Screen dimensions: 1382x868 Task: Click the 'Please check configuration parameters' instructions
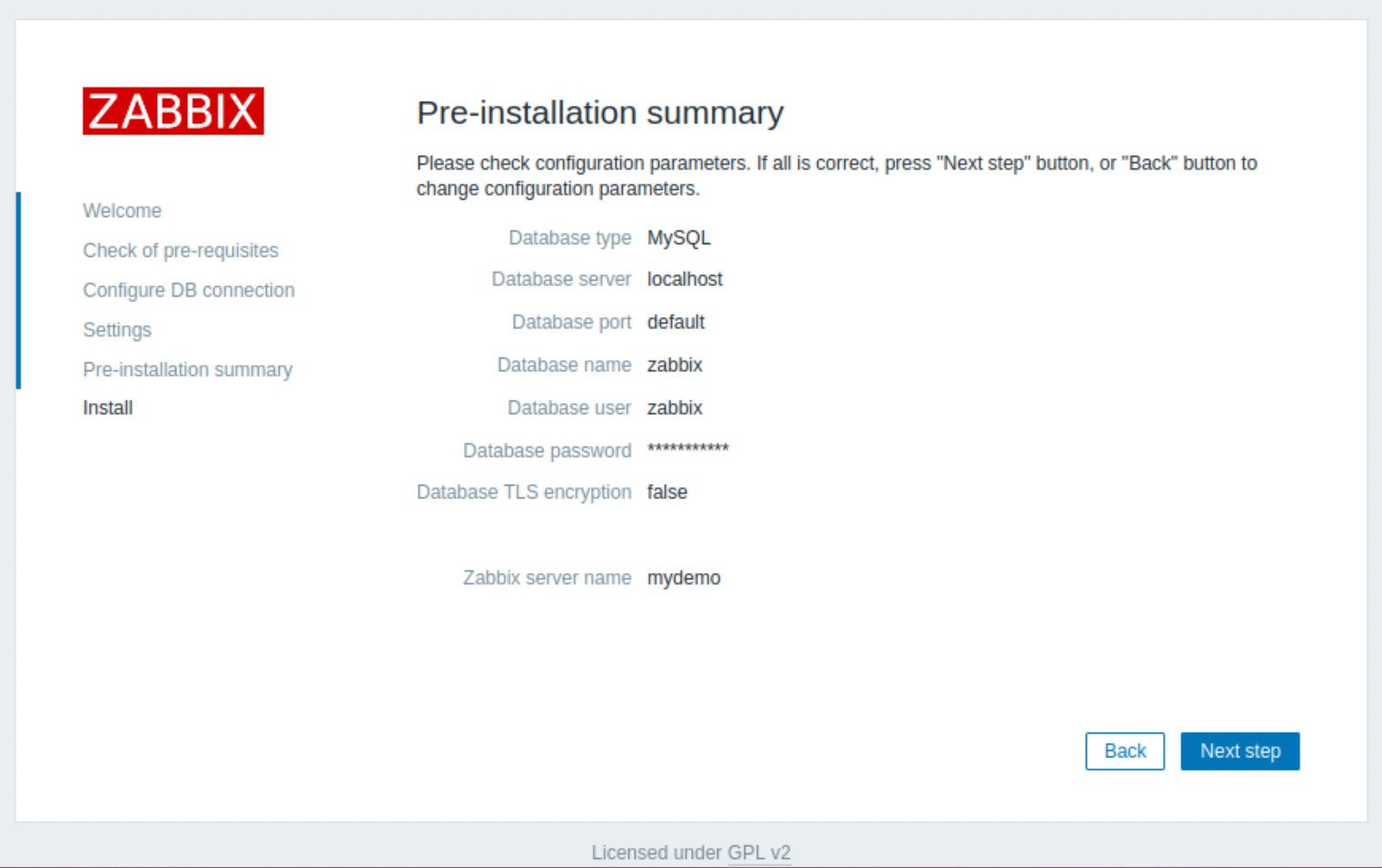tap(836, 175)
